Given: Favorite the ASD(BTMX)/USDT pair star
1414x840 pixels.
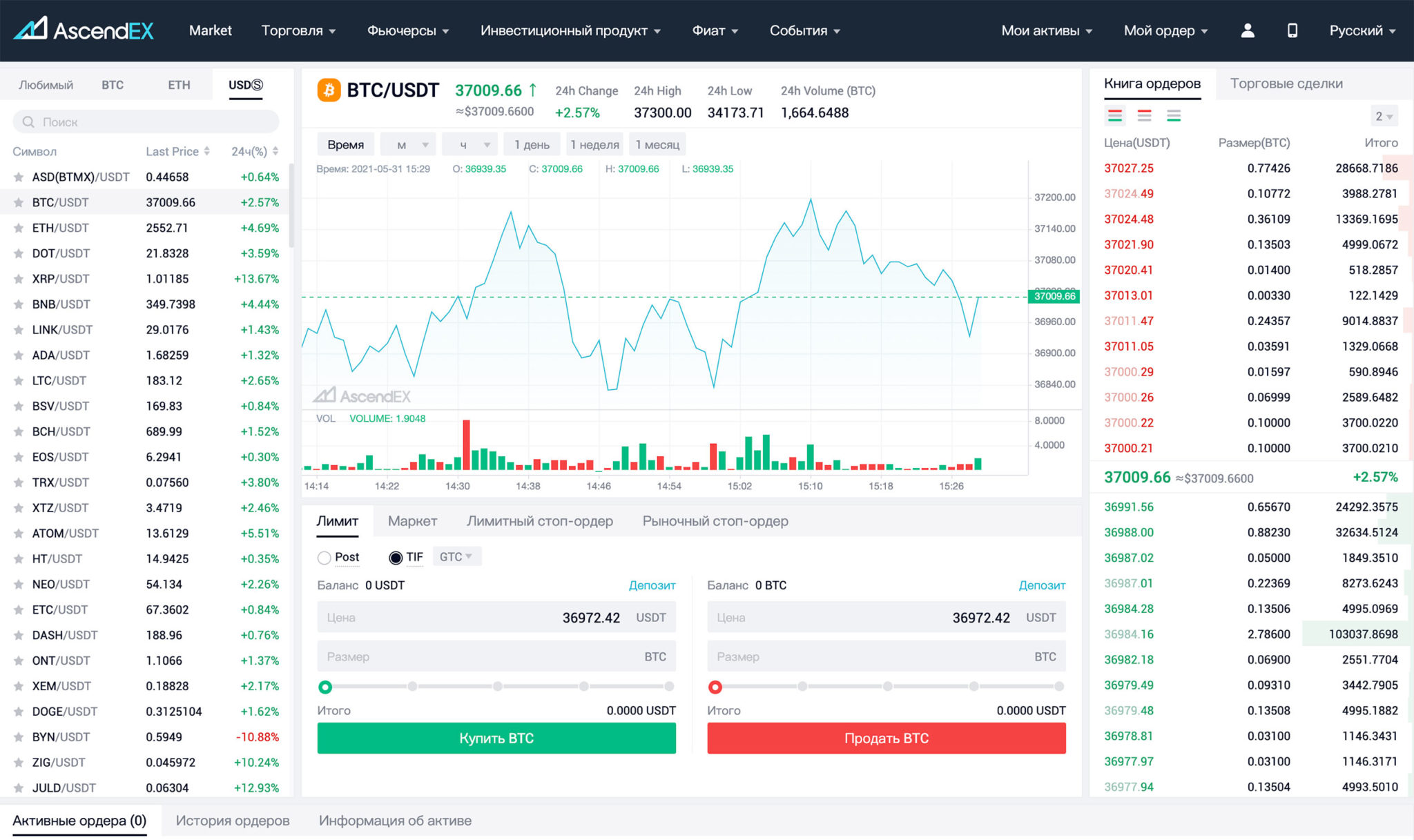Looking at the screenshot, I should 19,177.
